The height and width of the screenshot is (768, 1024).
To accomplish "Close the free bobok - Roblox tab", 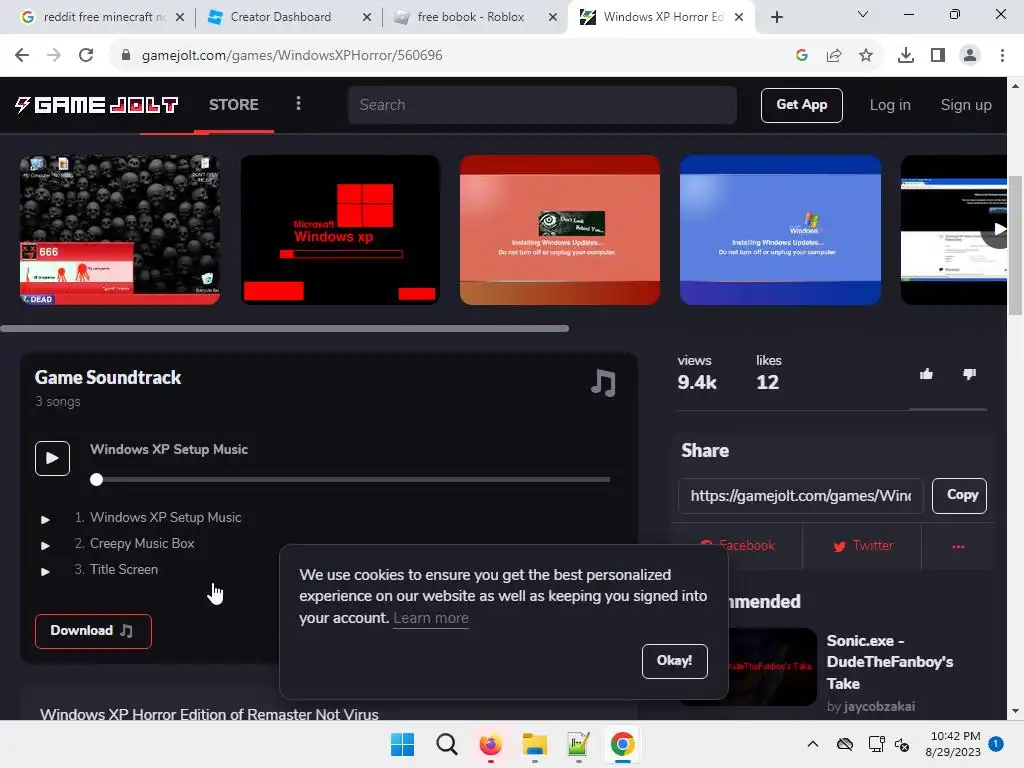I will [553, 17].
